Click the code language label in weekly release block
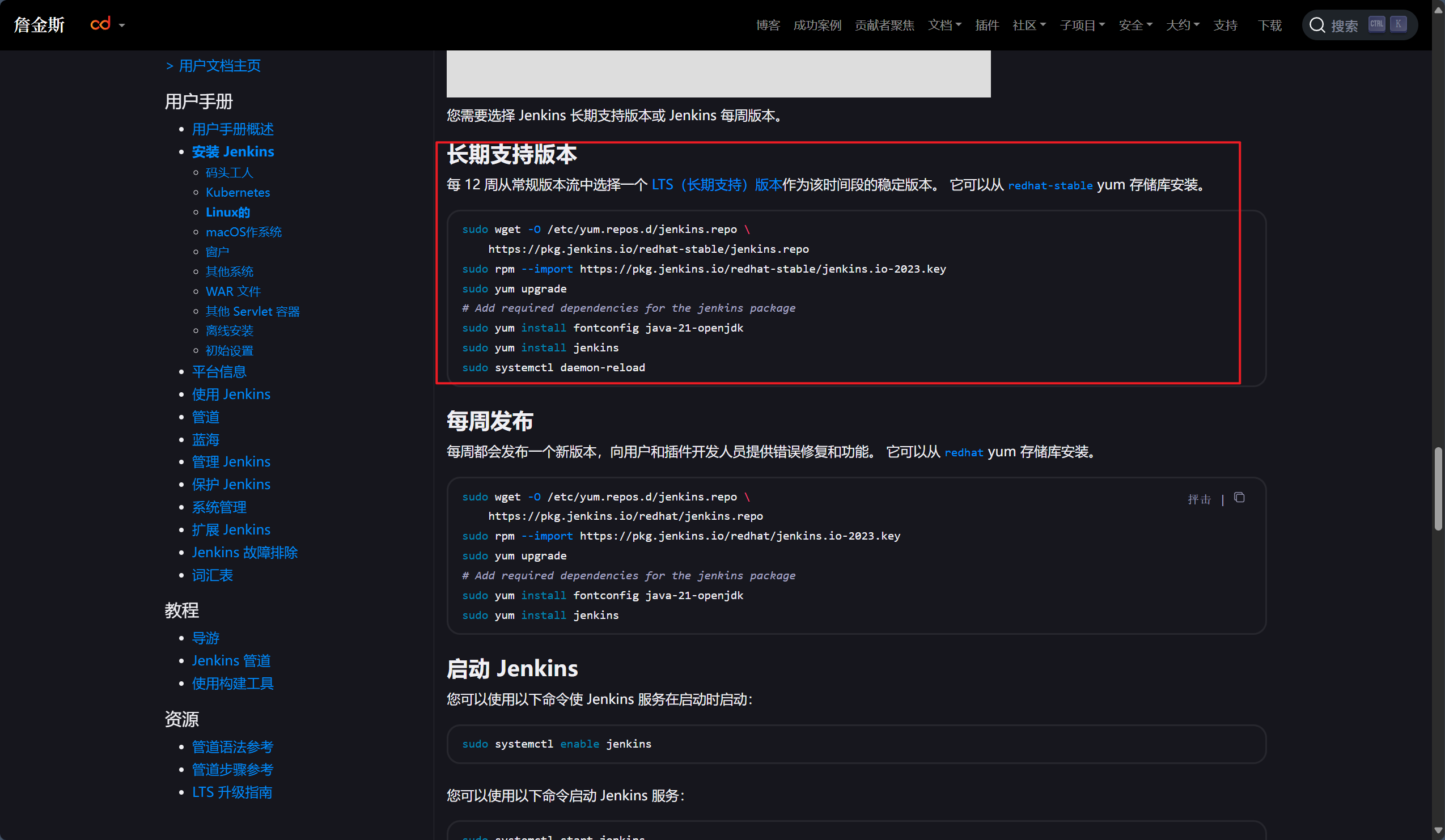Viewport: 1445px width, 840px height. pos(1199,499)
